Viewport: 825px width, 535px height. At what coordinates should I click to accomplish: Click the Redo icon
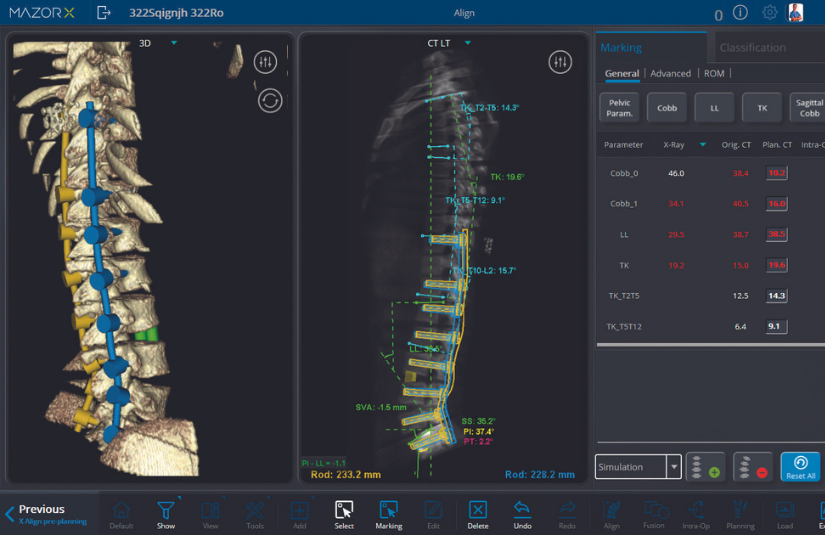567,514
